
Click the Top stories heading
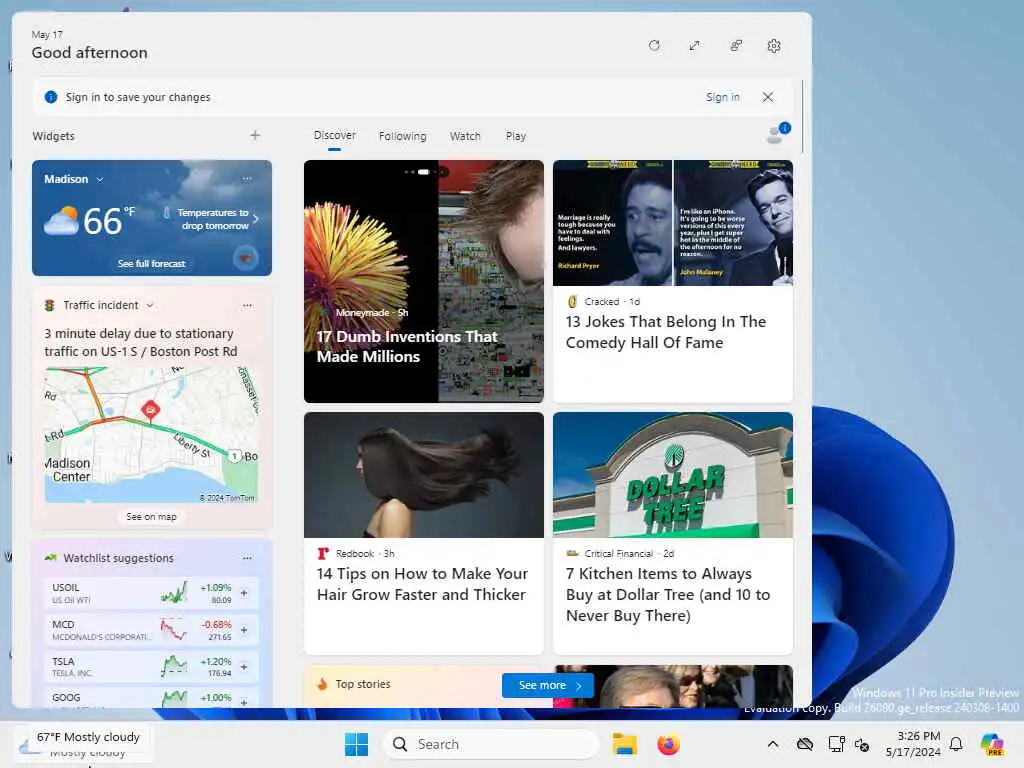(362, 684)
